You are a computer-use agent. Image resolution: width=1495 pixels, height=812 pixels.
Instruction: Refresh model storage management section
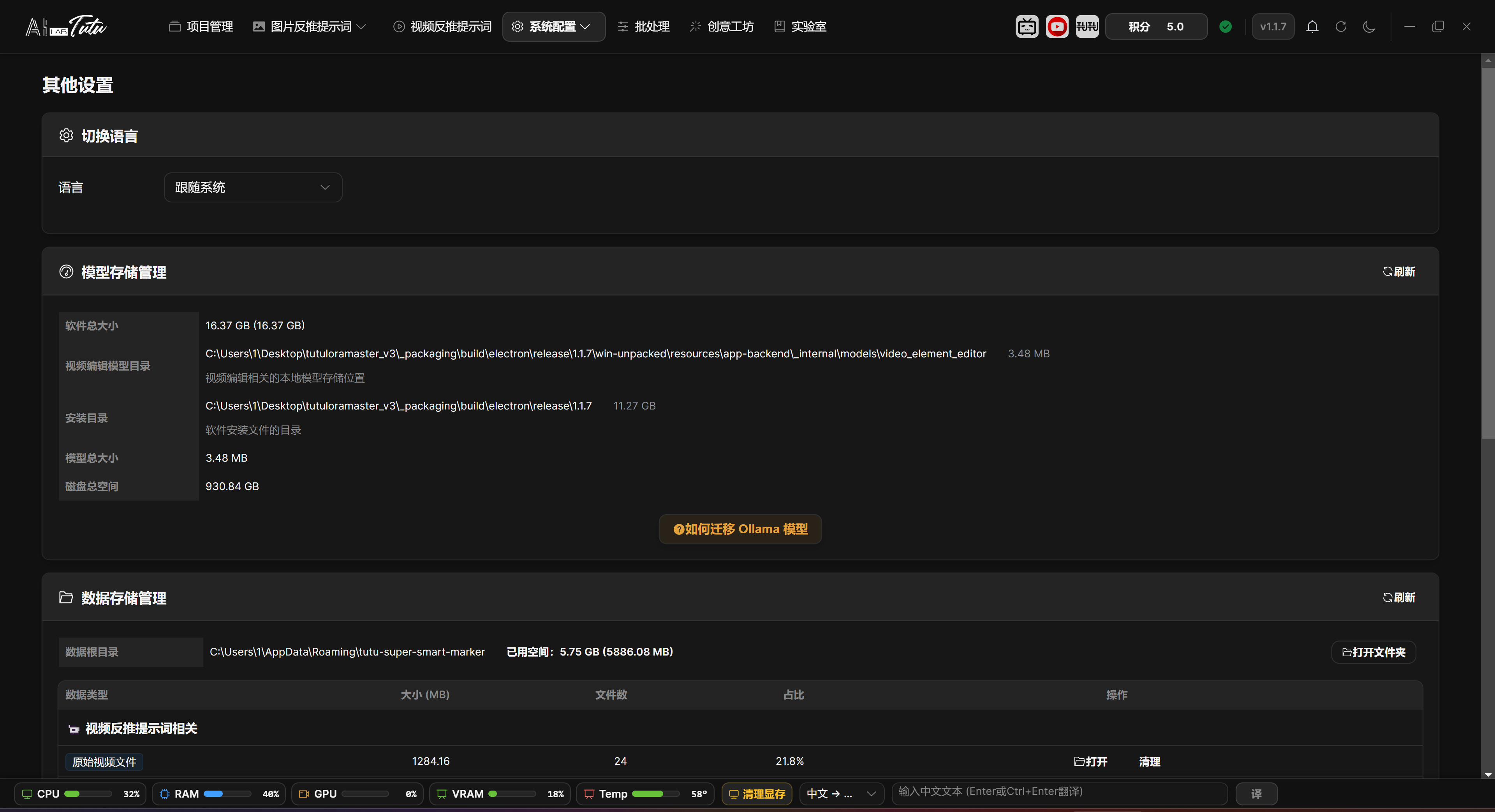(x=1399, y=271)
